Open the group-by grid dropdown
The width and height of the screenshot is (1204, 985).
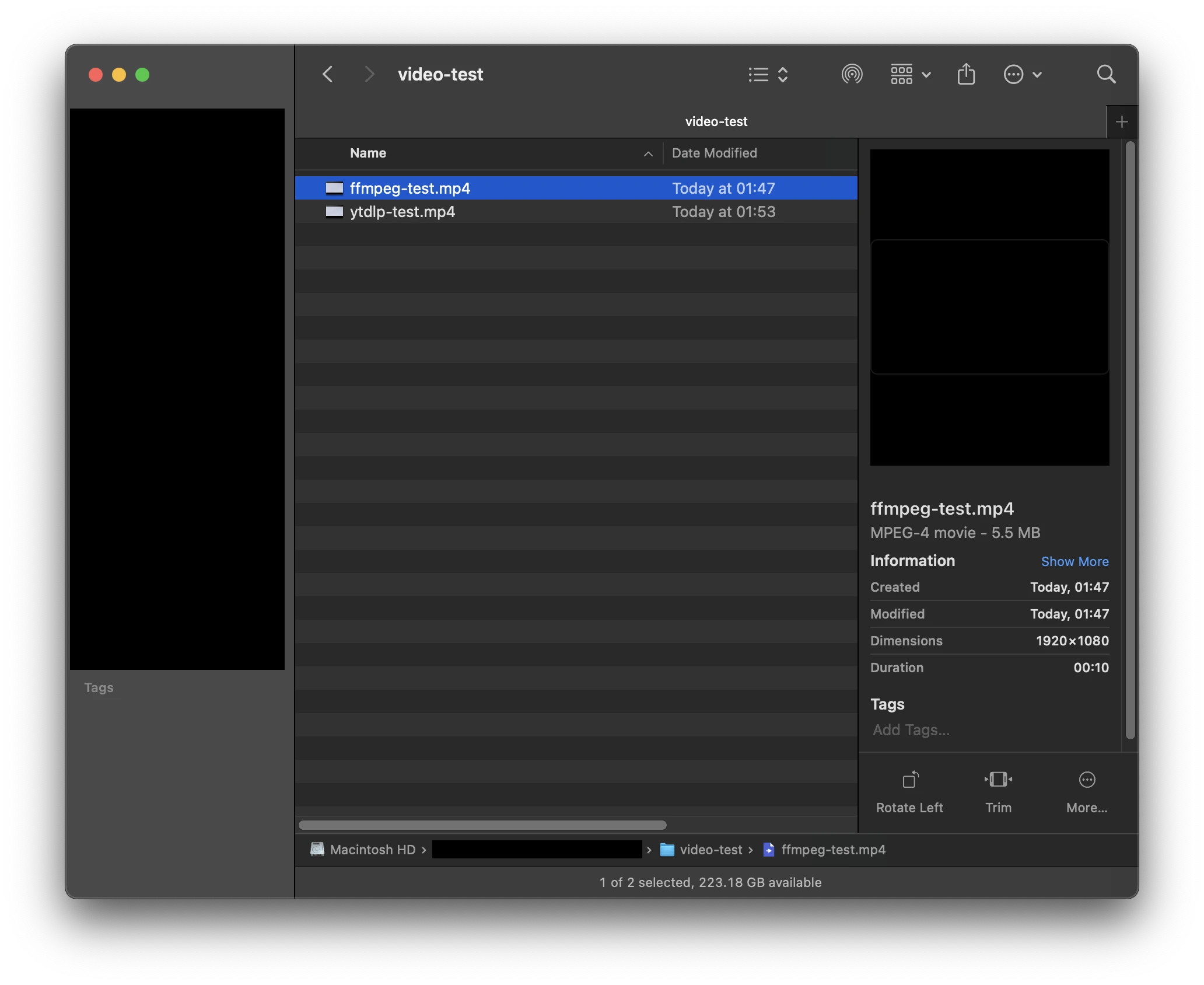pyautogui.click(x=911, y=74)
